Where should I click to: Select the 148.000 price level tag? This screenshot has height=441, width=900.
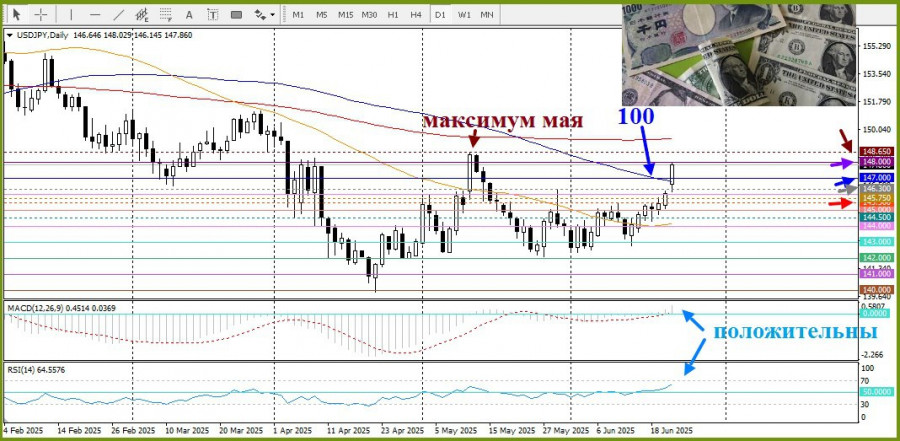877,163
